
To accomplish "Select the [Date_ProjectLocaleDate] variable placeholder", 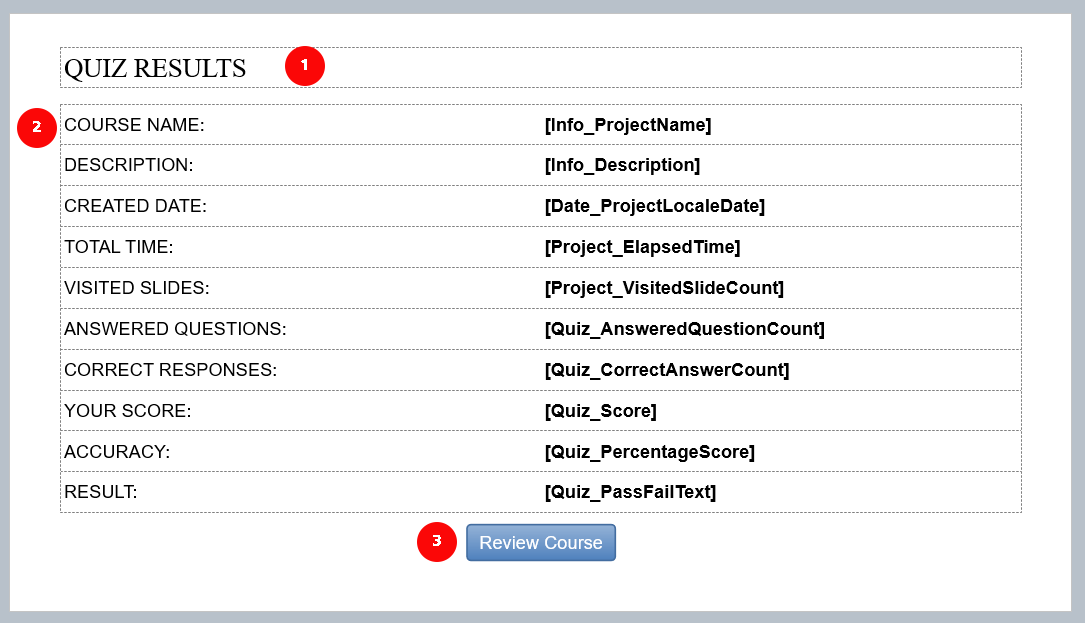I will (x=655, y=206).
